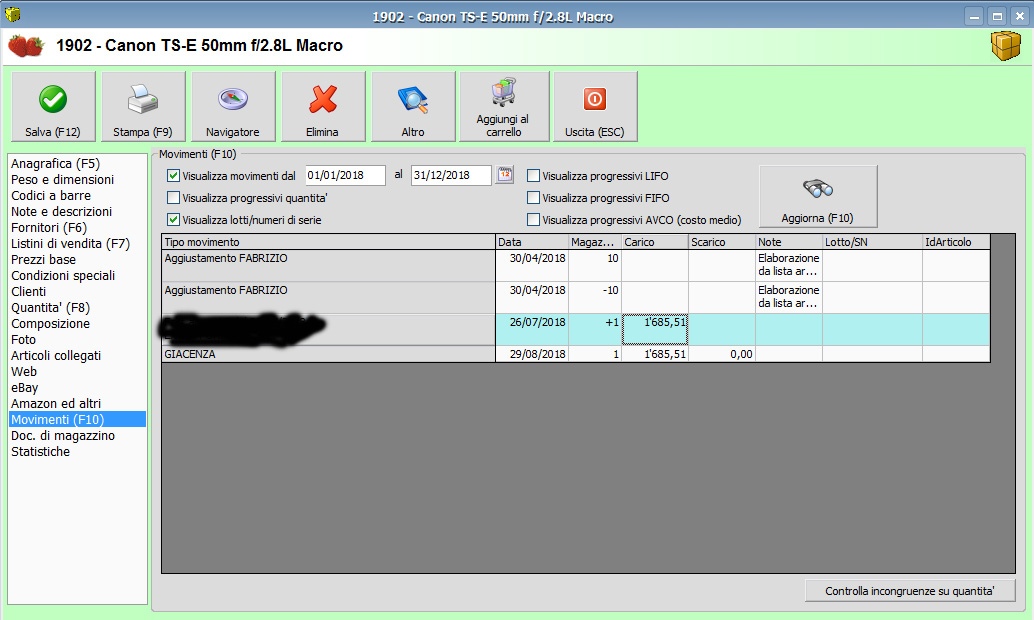Click Aggiungi al carrello cart button
The image size is (1034, 620).
pyautogui.click(x=504, y=106)
